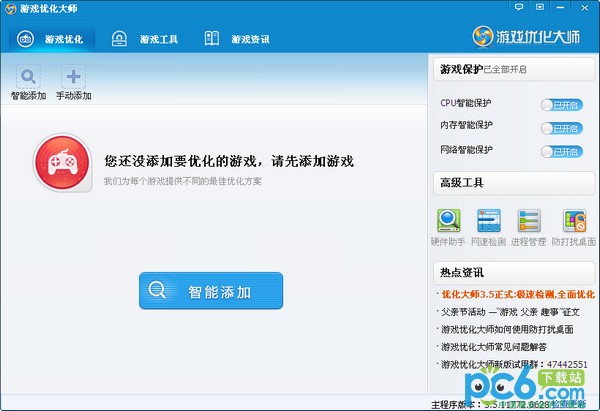Screen dimensions: 600x411
Task: Launch the 网速检测 tool
Action: pyautogui.click(x=489, y=227)
